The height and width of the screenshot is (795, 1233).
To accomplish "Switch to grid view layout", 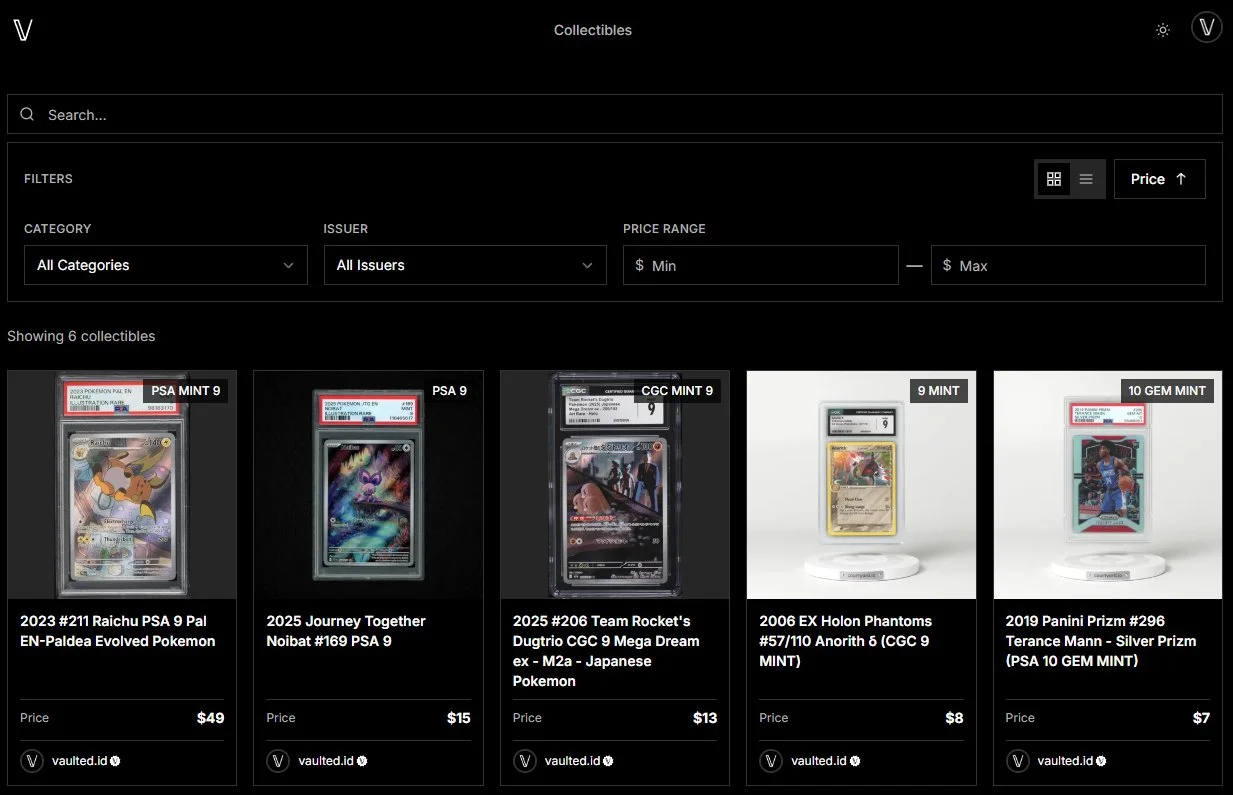I will pos(1053,179).
